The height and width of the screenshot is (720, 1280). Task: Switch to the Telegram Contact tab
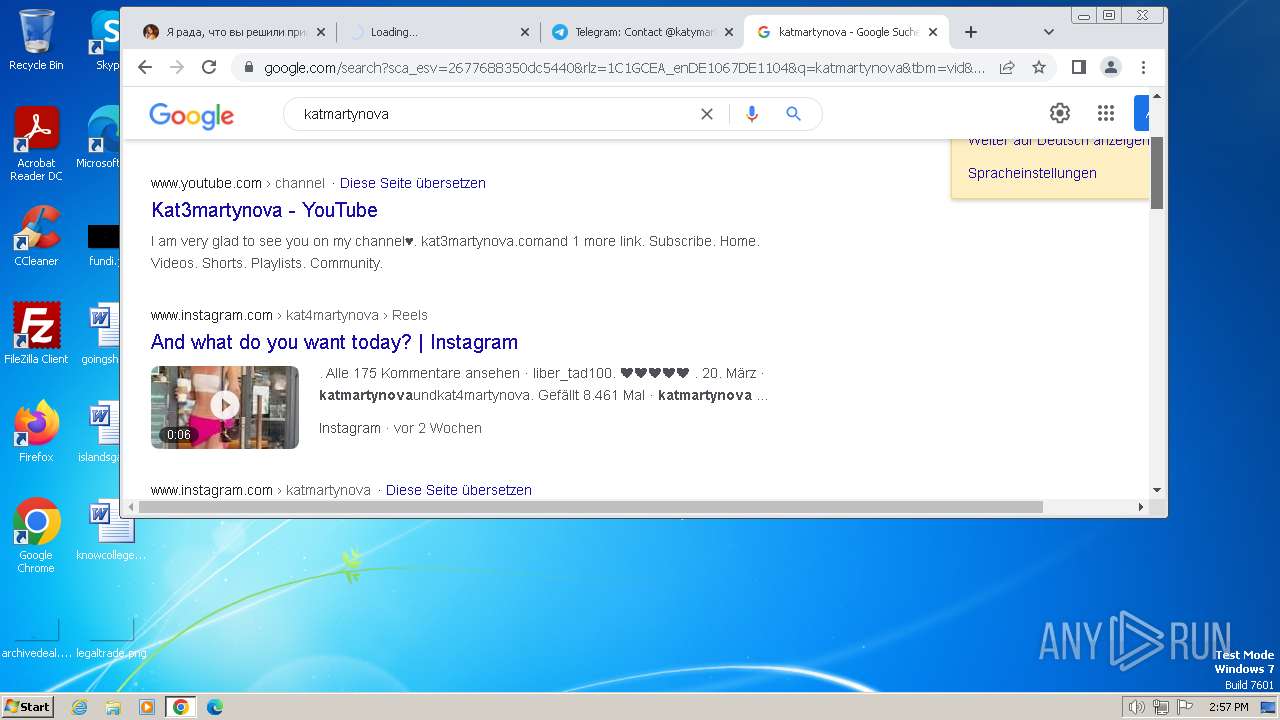(x=645, y=32)
